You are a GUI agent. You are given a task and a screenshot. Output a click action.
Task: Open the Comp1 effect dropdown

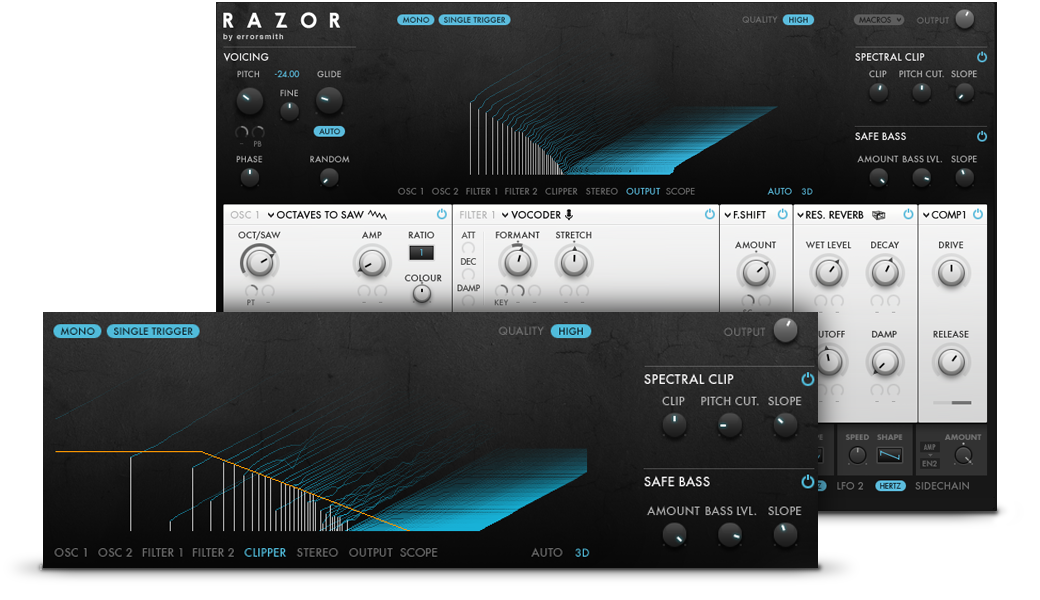tap(944, 215)
